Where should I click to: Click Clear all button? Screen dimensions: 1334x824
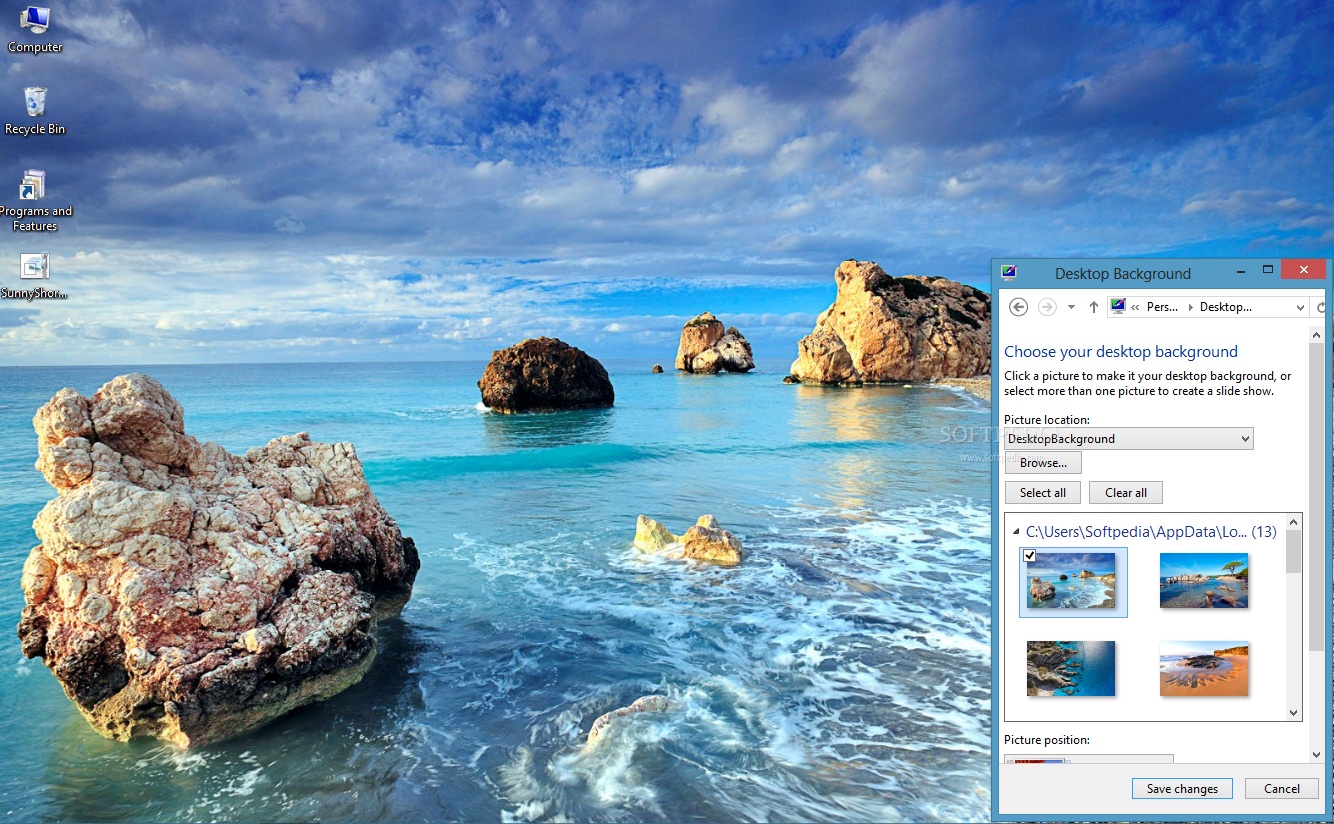(1126, 492)
